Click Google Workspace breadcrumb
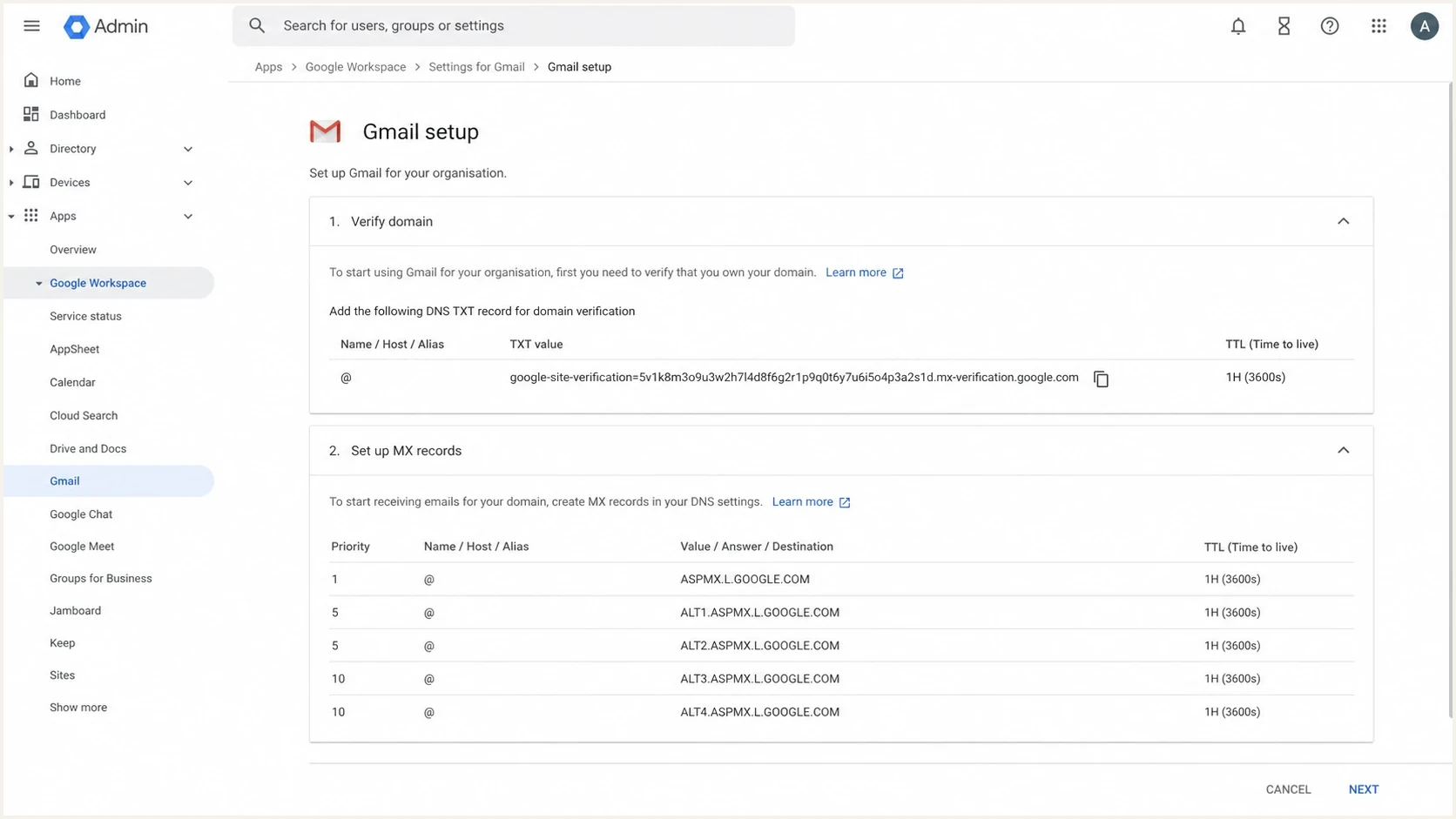This screenshot has width=1456, height=819. pos(355,67)
